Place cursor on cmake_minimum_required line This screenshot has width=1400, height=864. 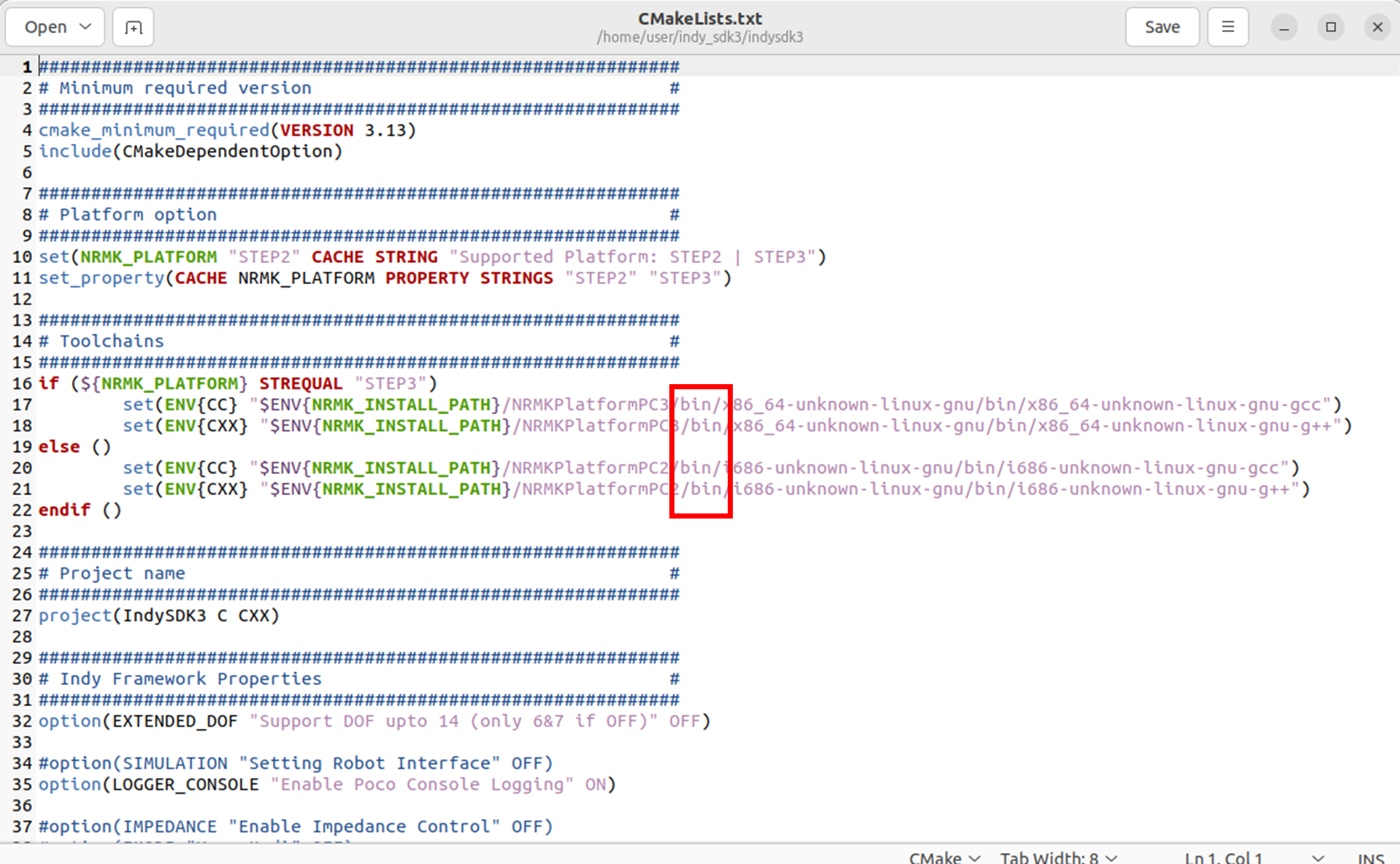[x=227, y=130]
